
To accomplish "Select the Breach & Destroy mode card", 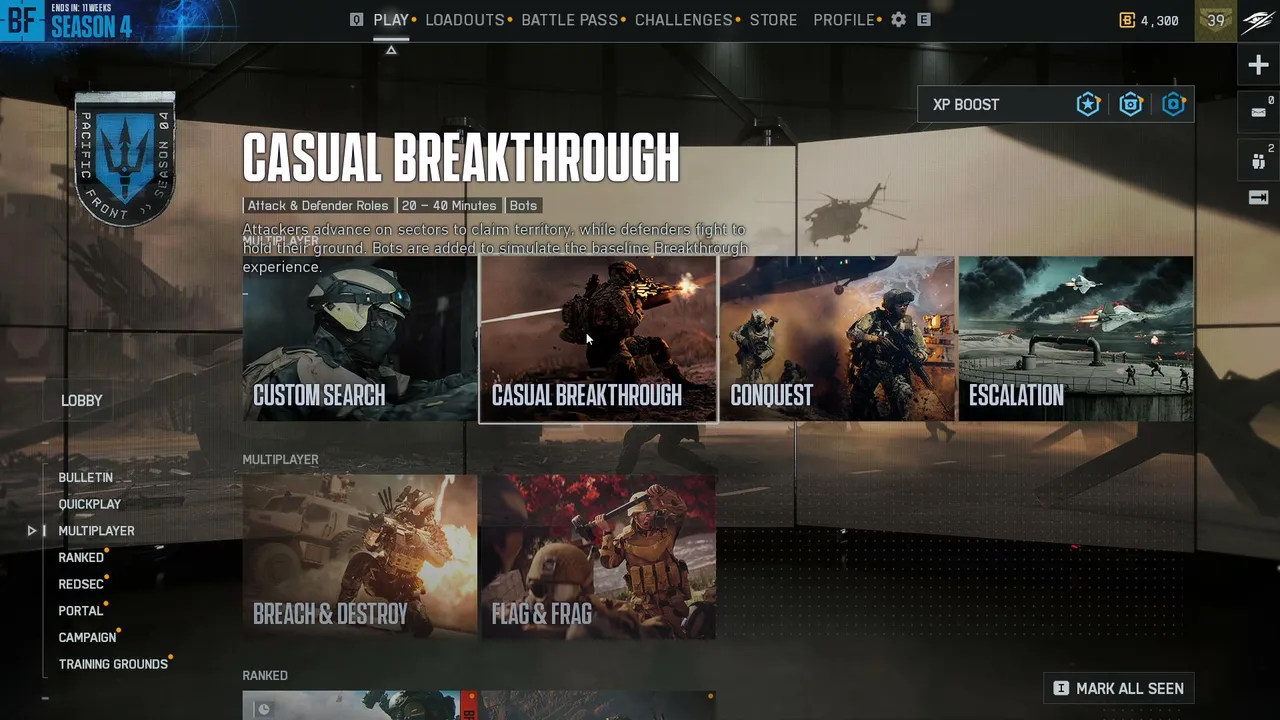I will [x=360, y=557].
